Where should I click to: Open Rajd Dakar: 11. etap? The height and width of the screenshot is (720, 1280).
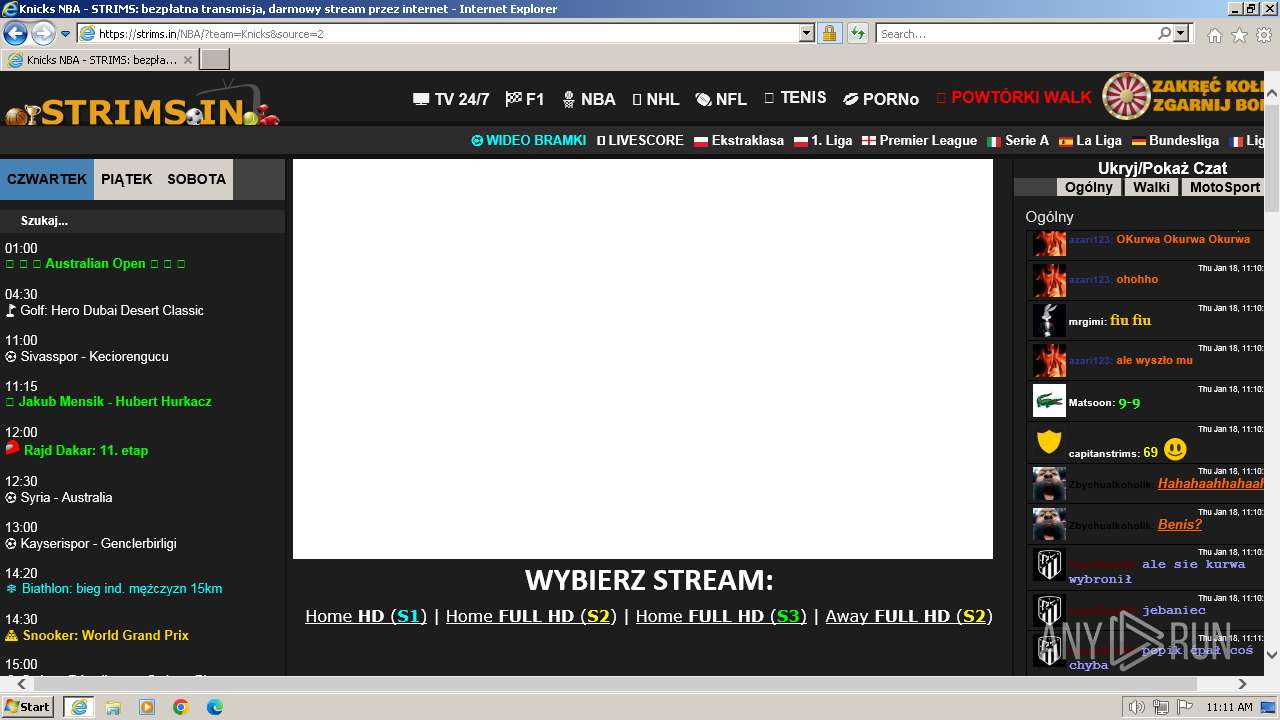tap(77, 450)
